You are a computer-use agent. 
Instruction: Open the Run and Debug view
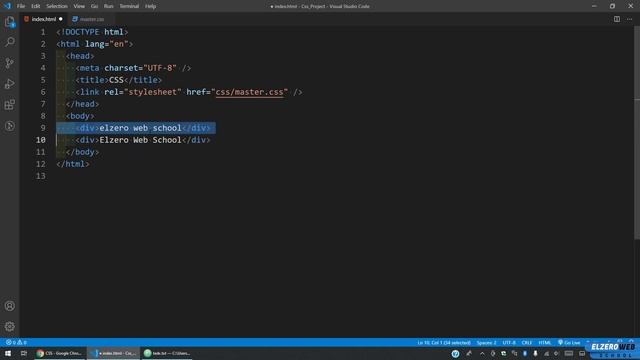[x=10, y=84]
